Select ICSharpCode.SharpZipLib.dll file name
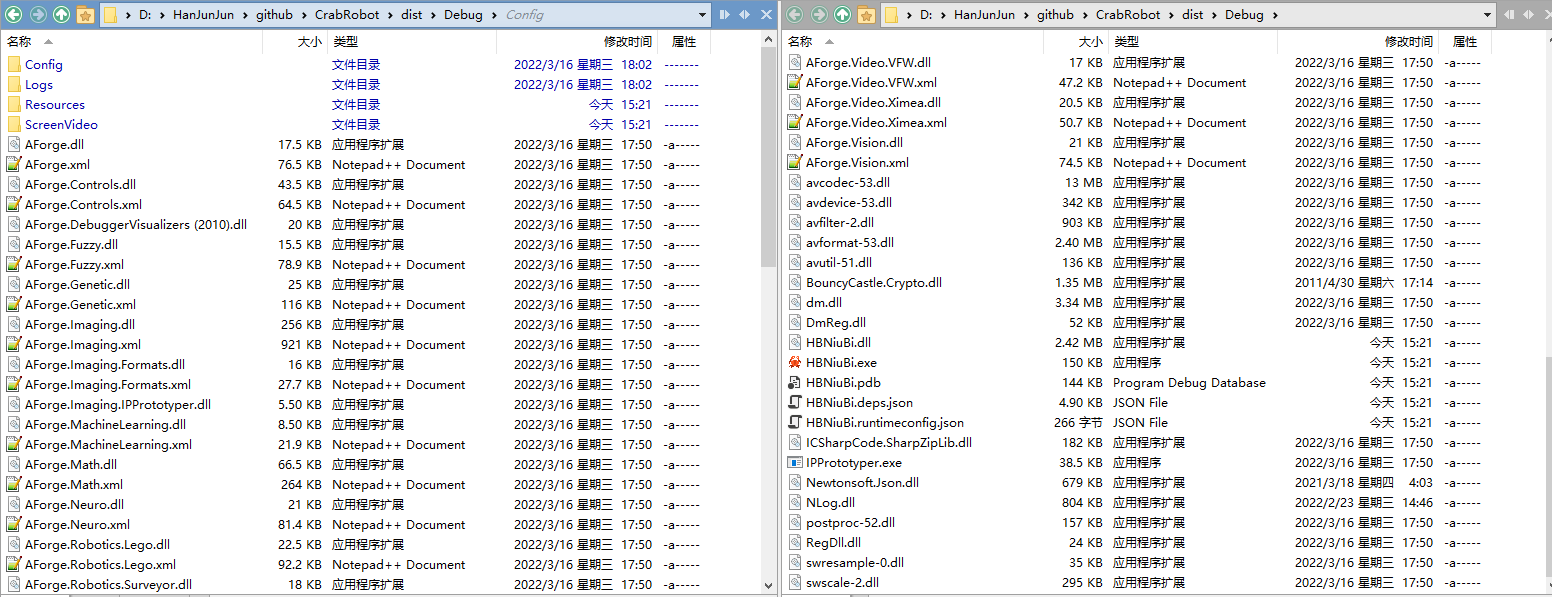 coord(889,442)
